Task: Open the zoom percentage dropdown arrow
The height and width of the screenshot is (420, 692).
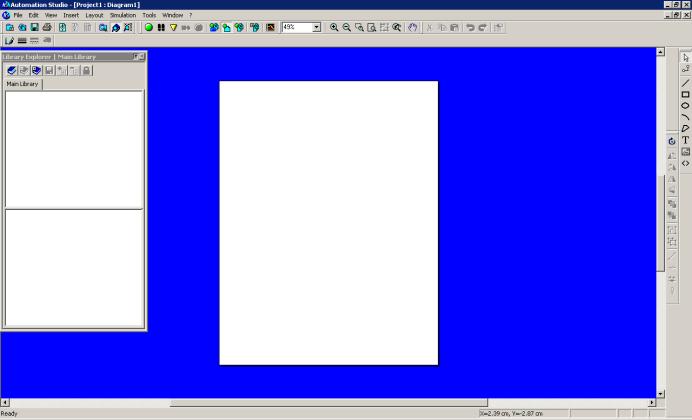Action: point(316,27)
